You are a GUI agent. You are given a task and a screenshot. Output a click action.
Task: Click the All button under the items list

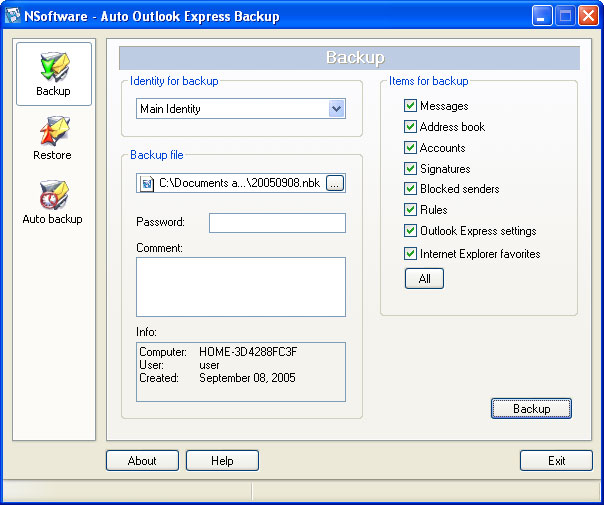tap(424, 279)
